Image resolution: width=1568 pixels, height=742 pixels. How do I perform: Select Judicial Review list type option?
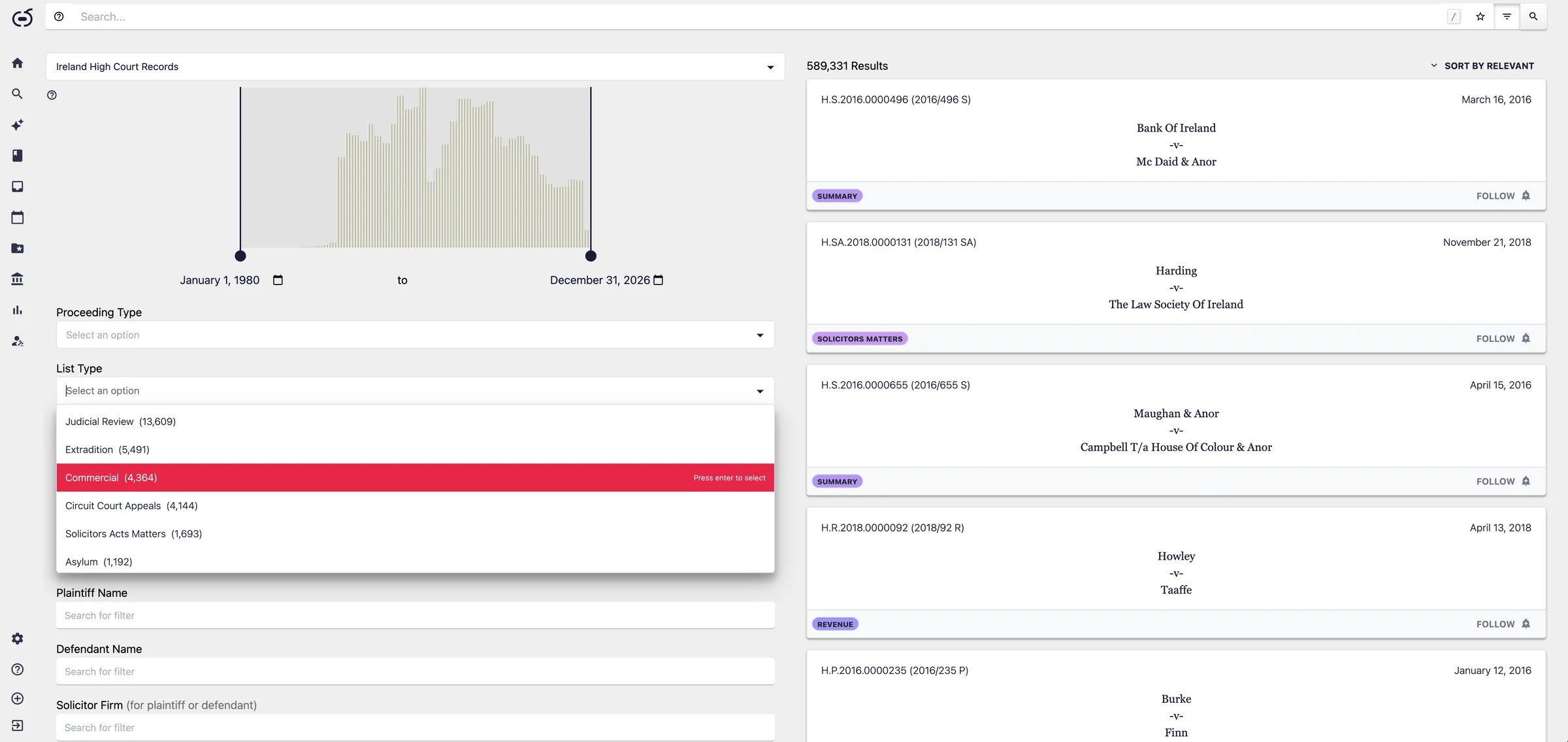[416, 422]
